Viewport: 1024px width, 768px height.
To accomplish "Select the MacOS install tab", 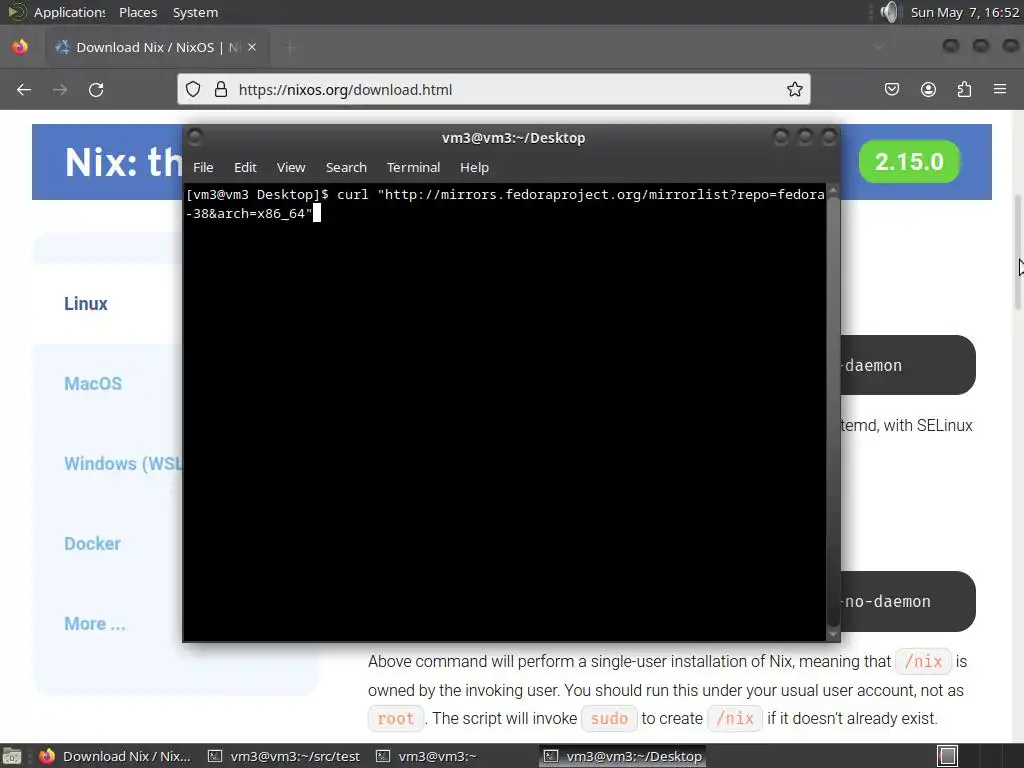I will pos(93,383).
